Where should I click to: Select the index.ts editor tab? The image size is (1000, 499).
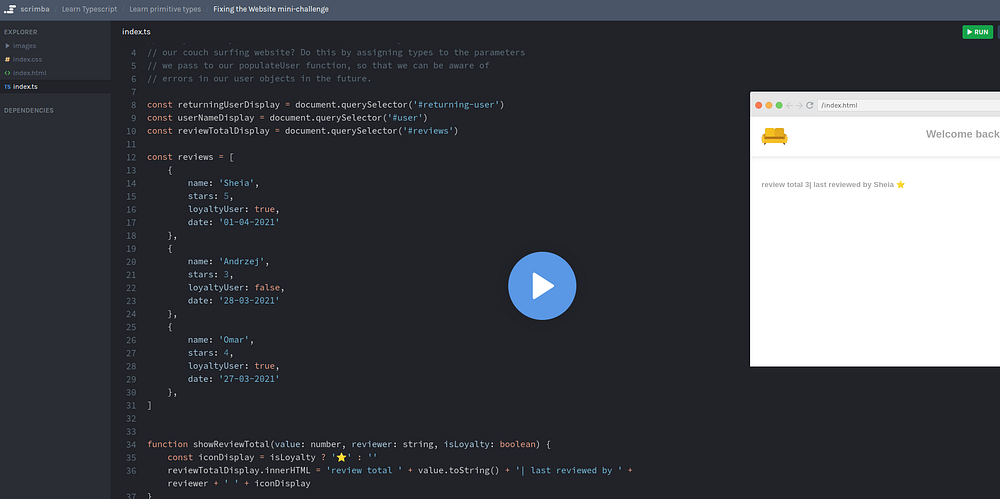point(136,32)
